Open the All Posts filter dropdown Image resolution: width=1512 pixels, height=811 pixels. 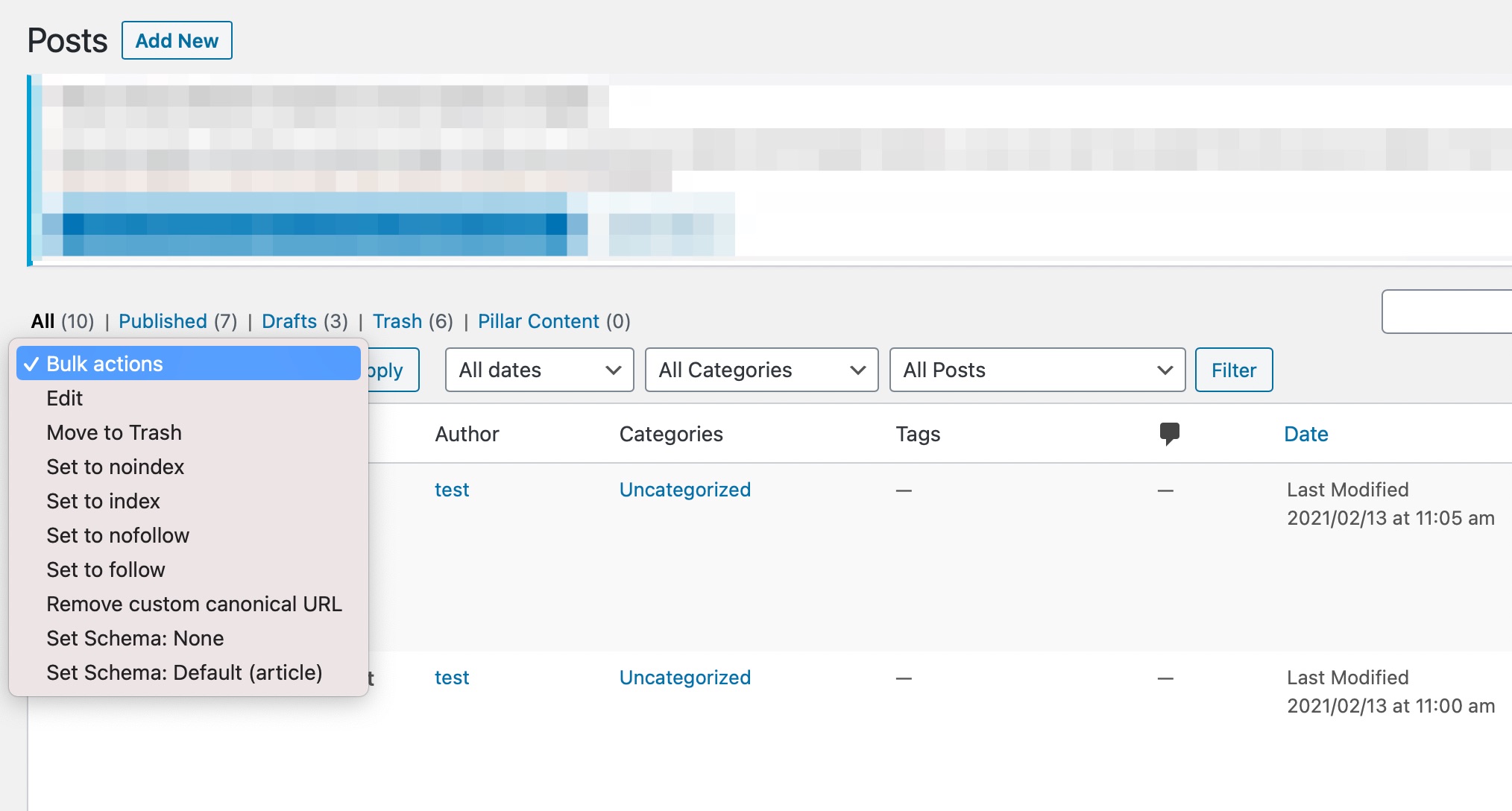(1037, 370)
